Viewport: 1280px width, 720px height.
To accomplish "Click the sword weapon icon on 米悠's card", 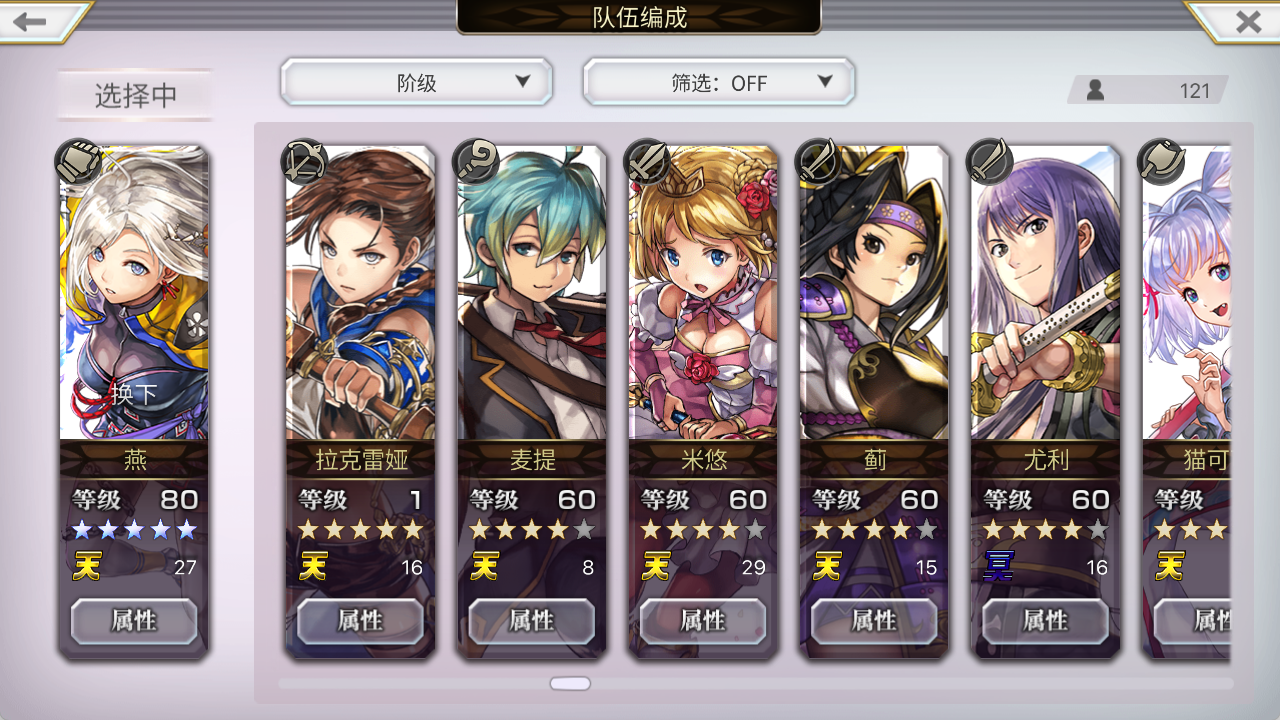I will [647, 162].
